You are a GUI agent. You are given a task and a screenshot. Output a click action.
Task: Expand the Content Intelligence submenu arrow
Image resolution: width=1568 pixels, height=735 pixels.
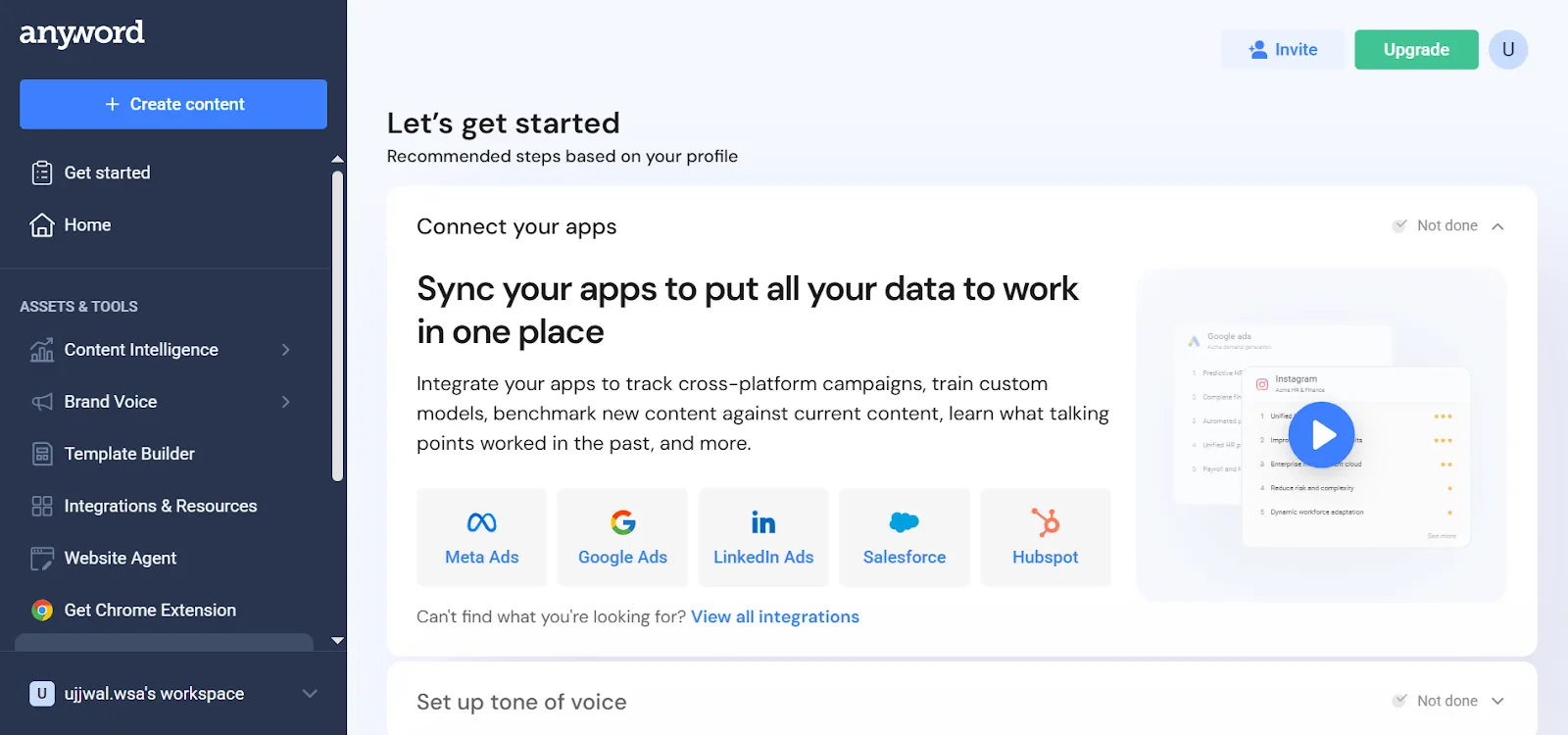[x=286, y=350]
